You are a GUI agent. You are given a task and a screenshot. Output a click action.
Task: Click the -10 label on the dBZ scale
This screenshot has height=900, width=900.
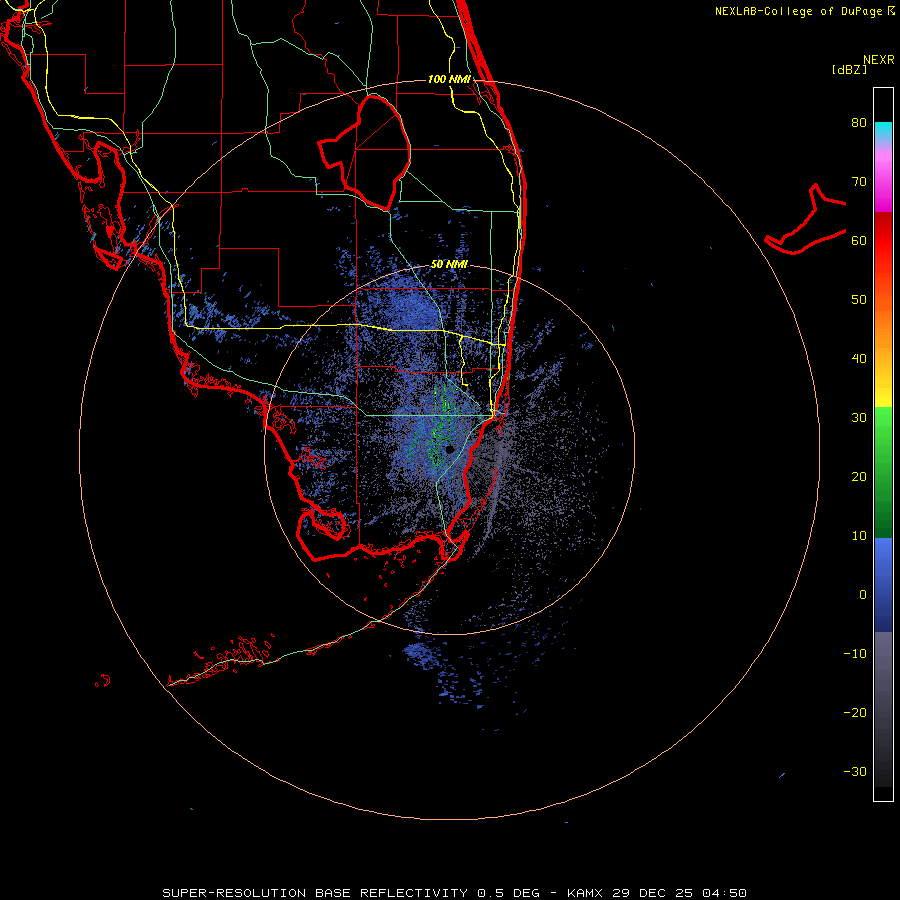[855, 654]
